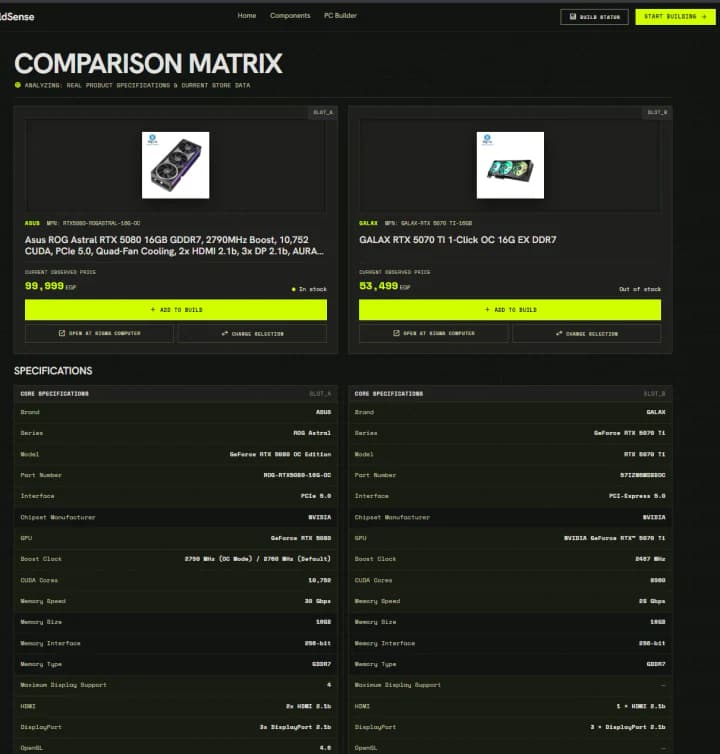Click the Memory Speed row in the Asus column
Image resolution: width=720 pixels, height=754 pixels.
pyautogui.click(x=176, y=601)
